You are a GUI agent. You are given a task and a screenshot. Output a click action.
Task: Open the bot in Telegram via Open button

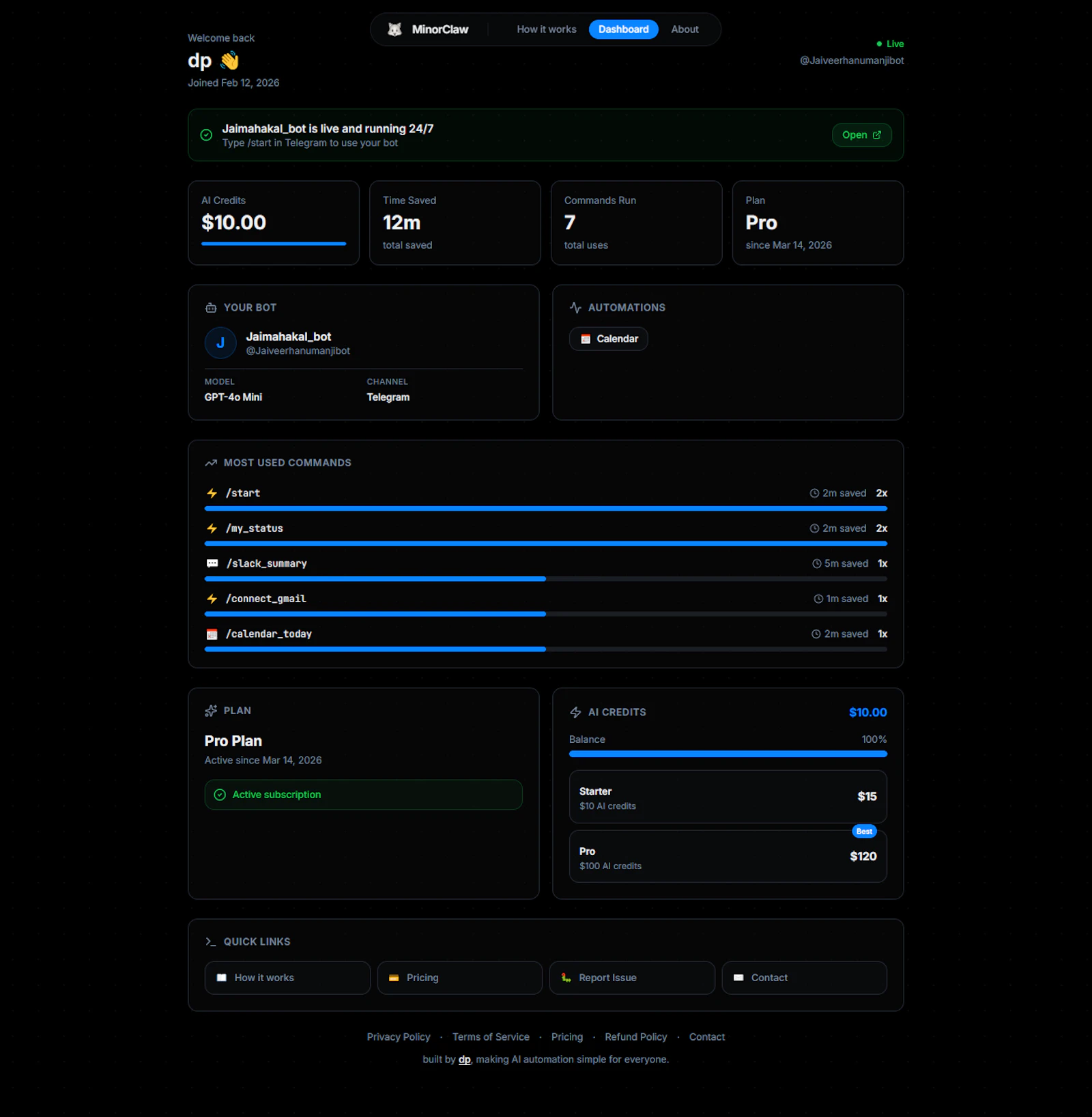[x=861, y=135]
